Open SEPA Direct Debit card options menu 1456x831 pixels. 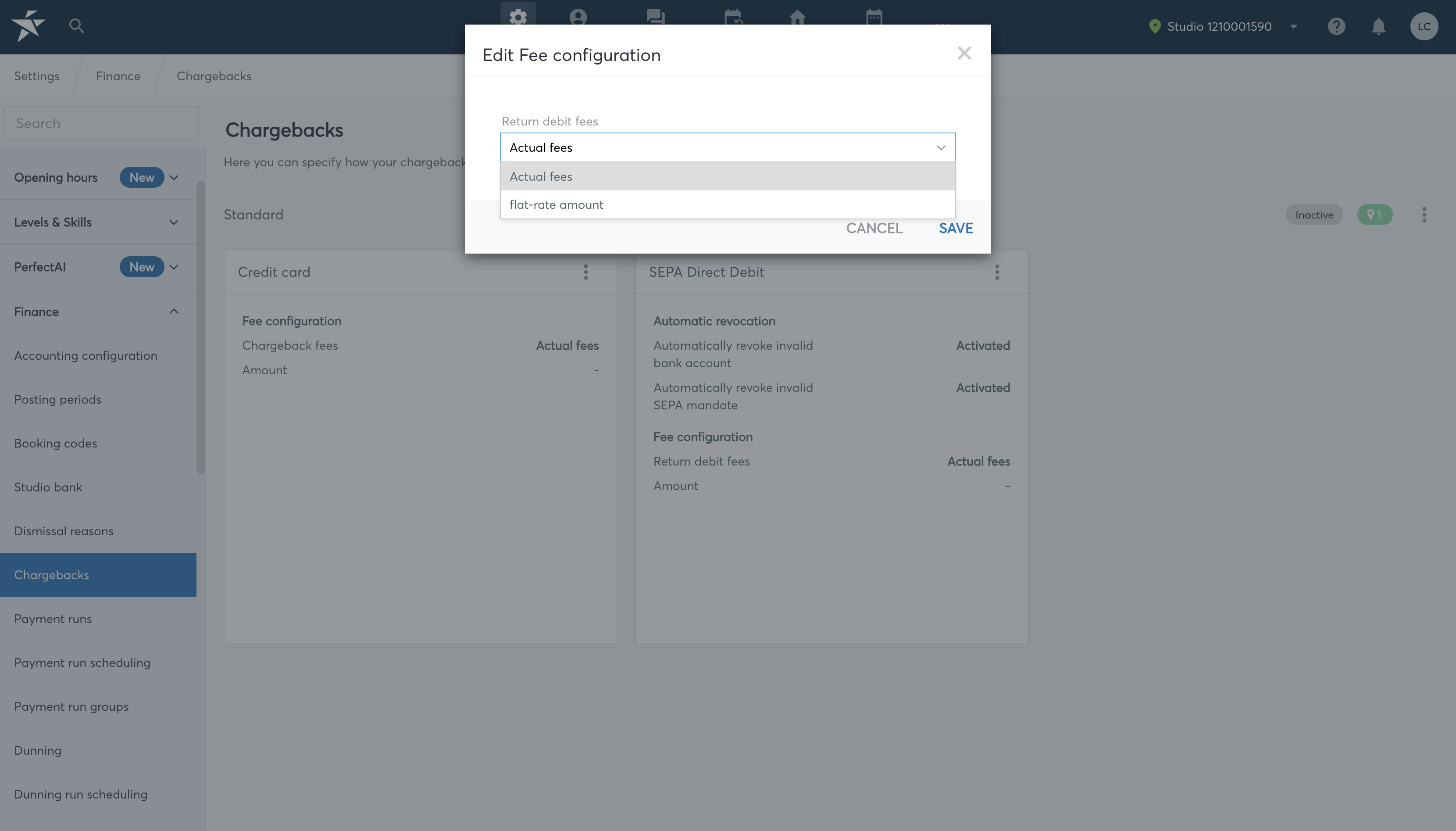point(997,272)
